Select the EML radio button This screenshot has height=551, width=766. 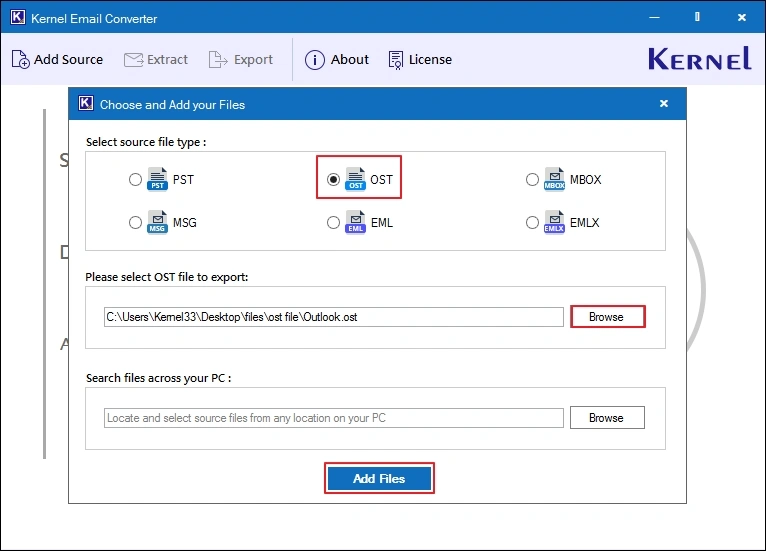point(333,223)
